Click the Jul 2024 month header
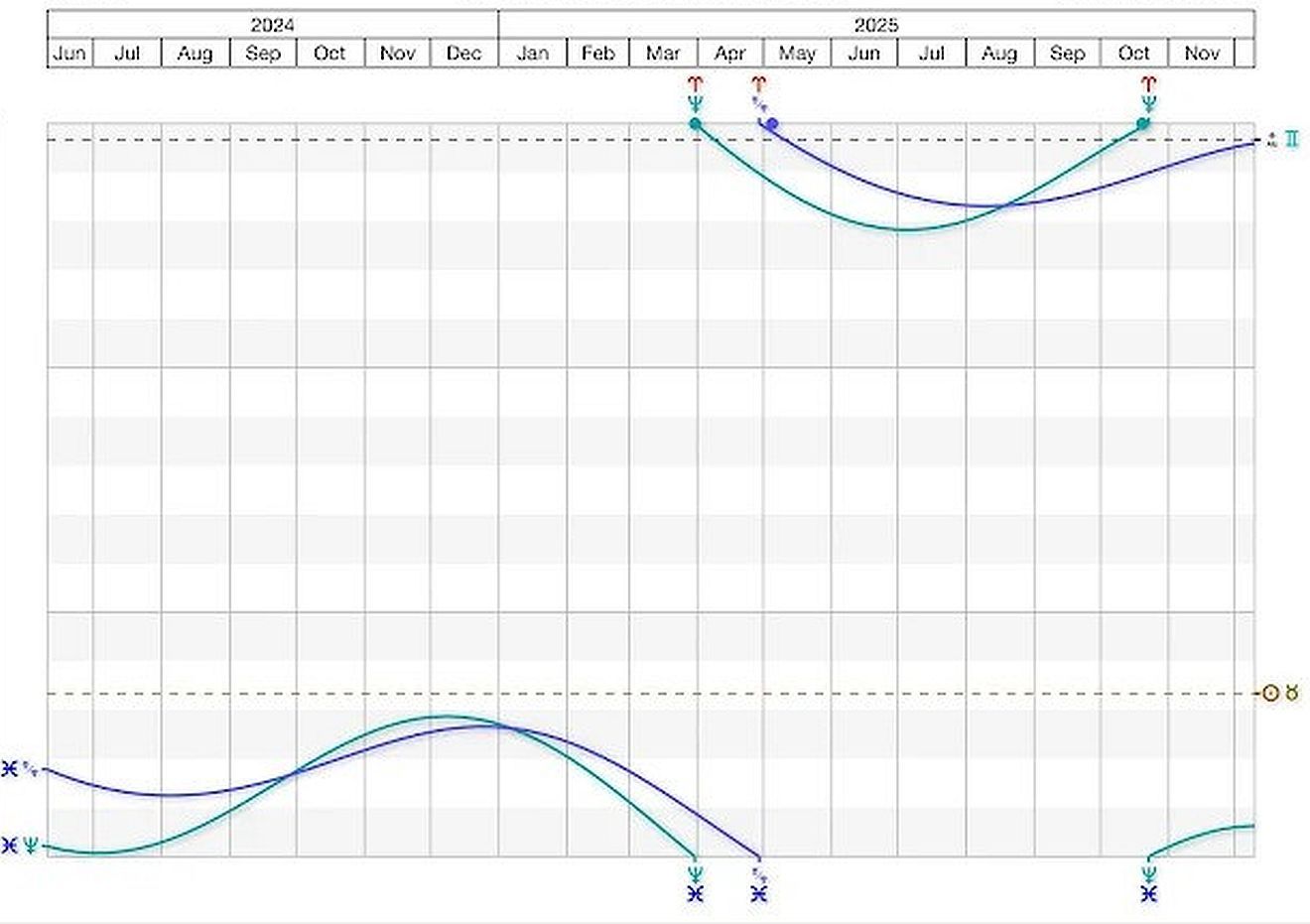 (127, 54)
